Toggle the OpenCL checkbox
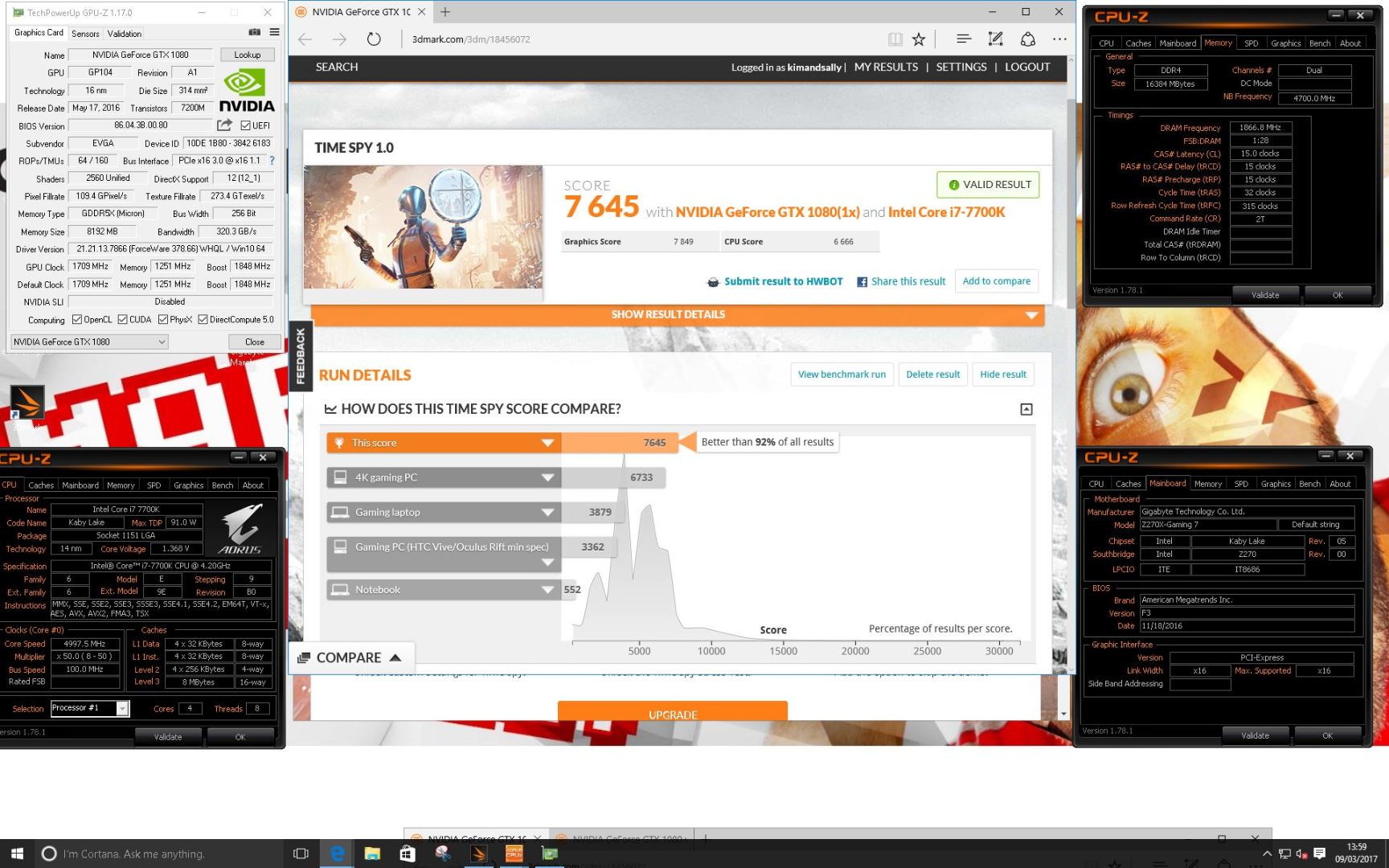The image size is (1389, 868). (x=77, y=319)
